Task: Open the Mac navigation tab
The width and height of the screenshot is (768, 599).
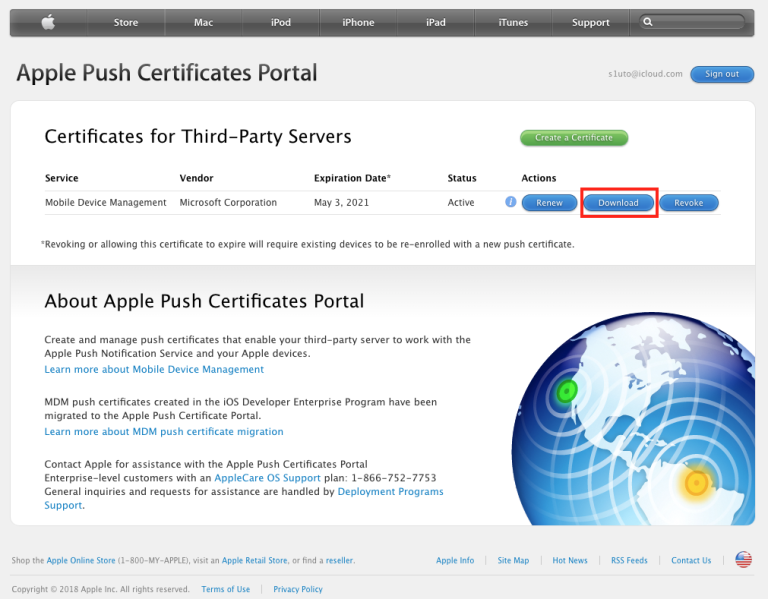Action: [203, 22]
